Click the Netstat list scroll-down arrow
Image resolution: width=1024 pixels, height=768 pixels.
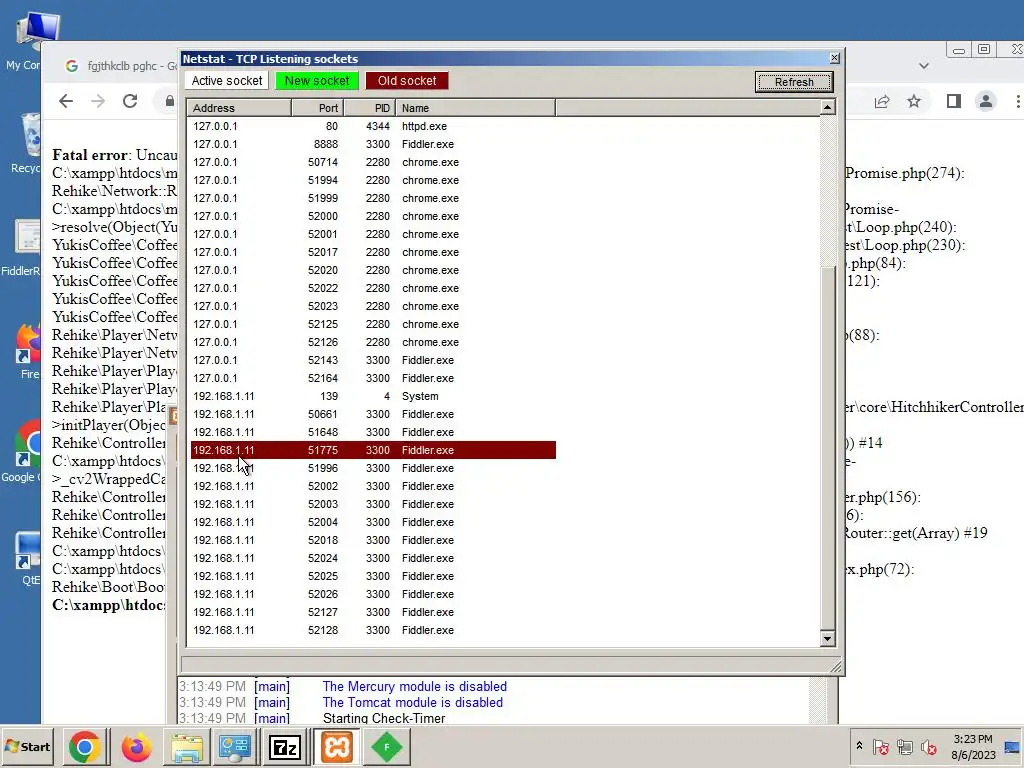coord(827,639)
